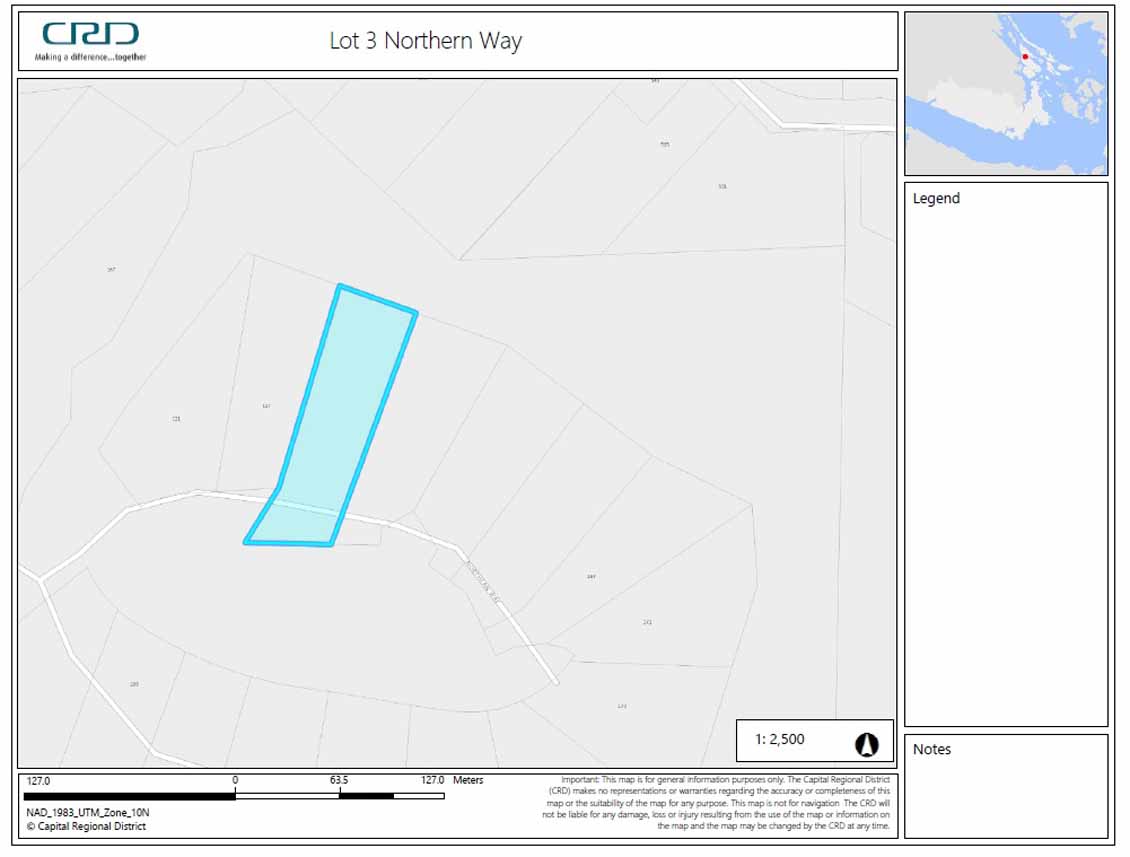The height and width of the screenshot is (857, 1130).
Task: Click the '63.5' scale bar label
Action: [339, 780]
